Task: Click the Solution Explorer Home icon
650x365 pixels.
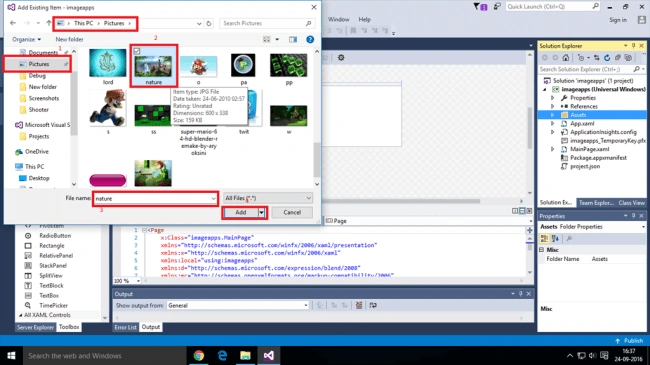Action: 565,58
